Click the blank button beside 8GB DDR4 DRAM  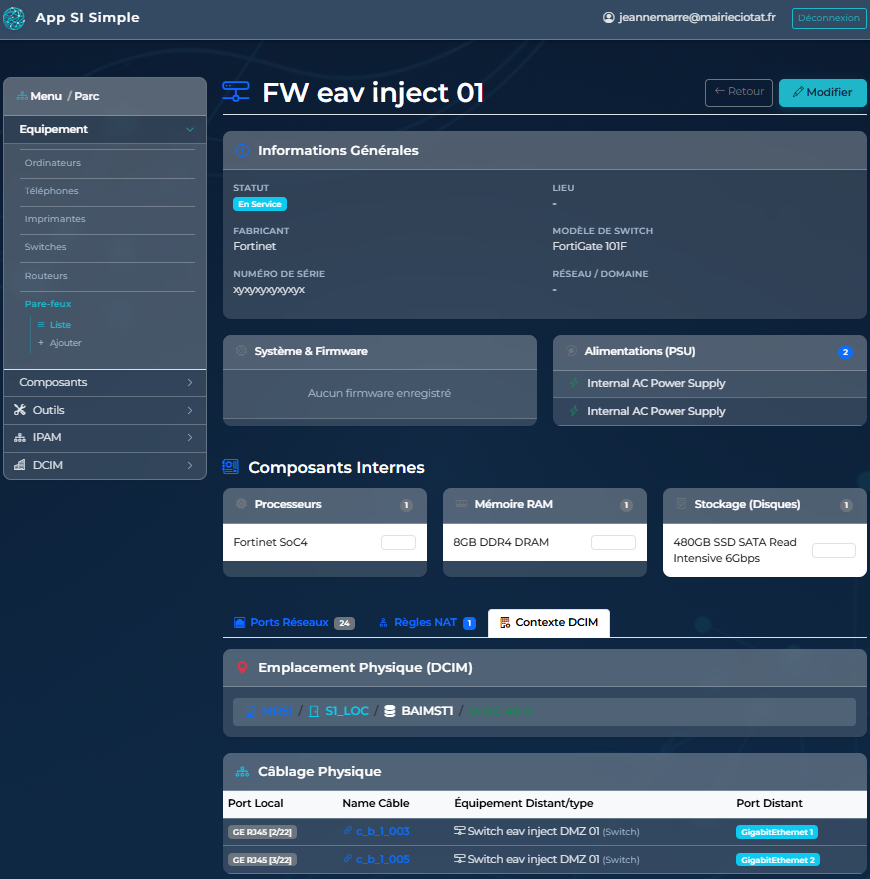tap(613, 543)
